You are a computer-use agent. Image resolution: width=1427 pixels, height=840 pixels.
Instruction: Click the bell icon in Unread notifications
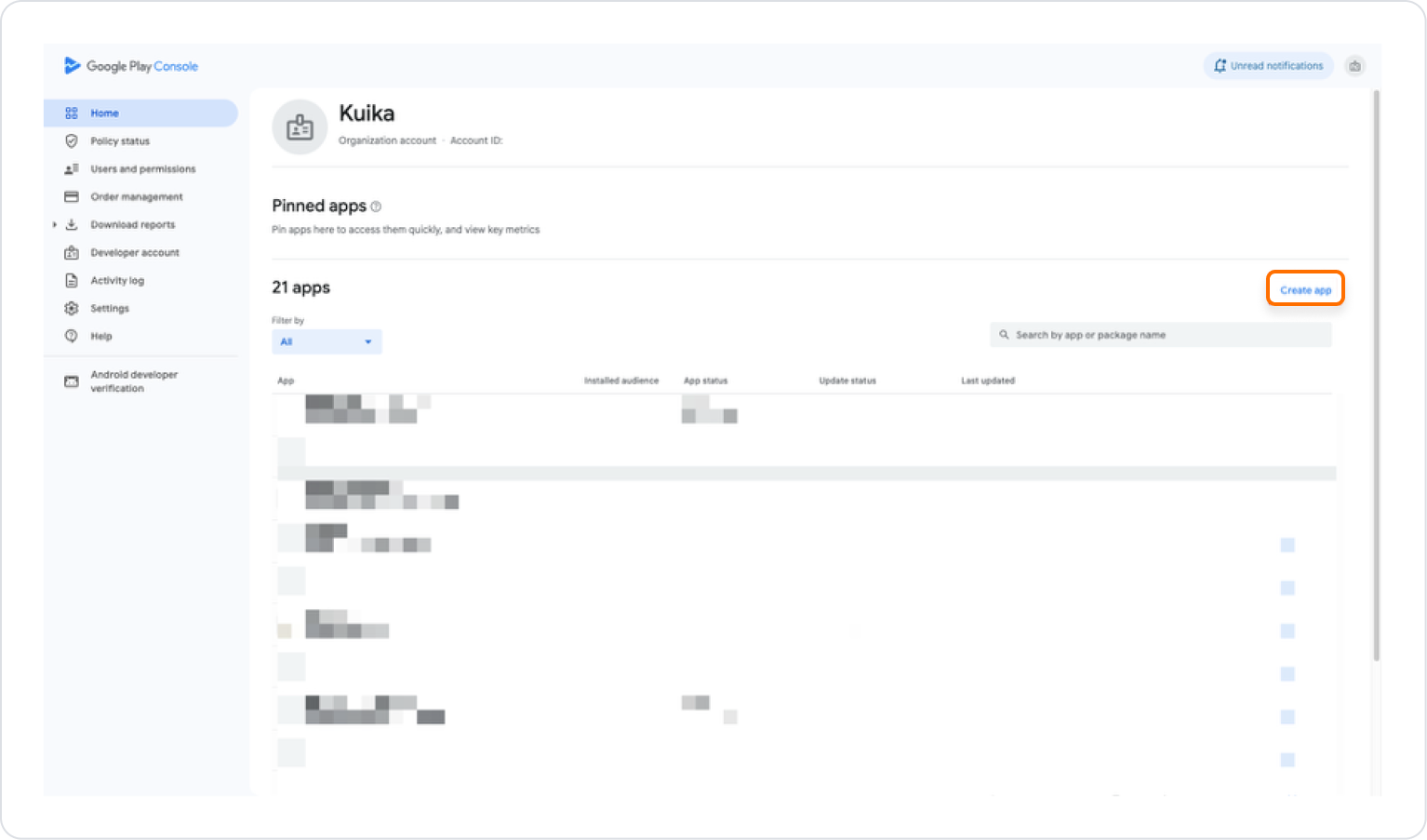[1220, 66]
